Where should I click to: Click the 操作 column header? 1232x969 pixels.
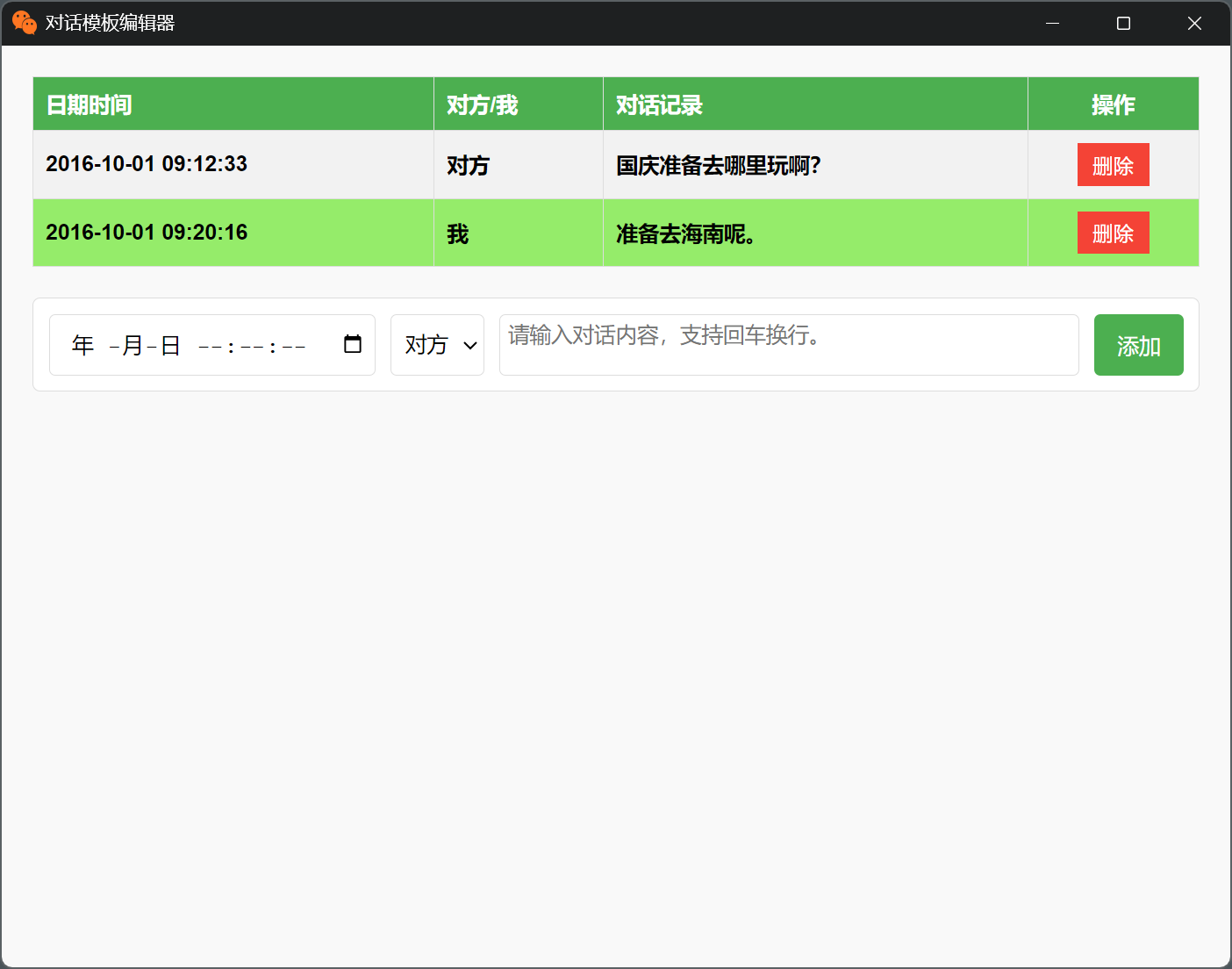pyautogui.click(x=1114, y=104)
